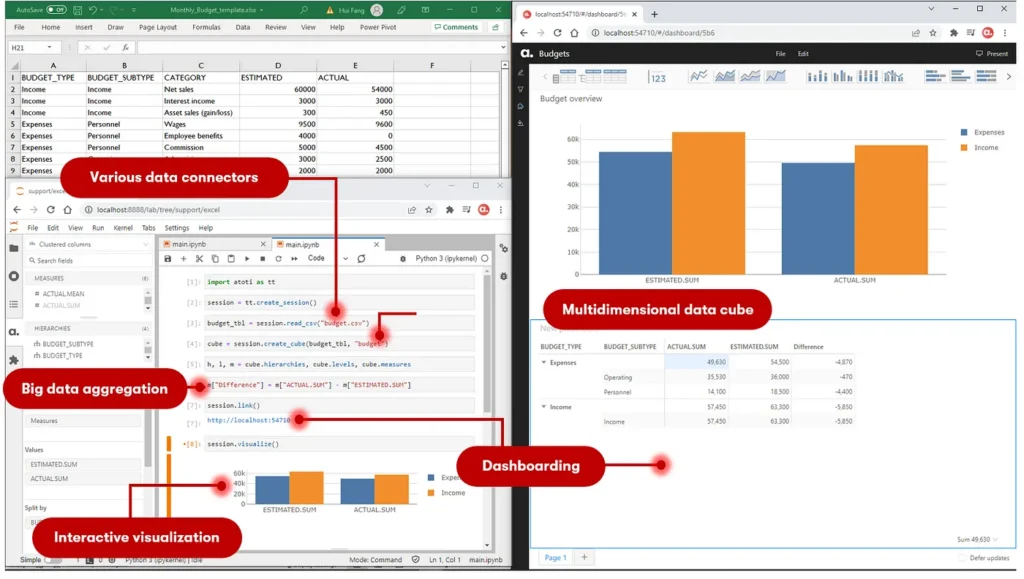The image size is (1024, 579).
Task: Select the ACTUAL.MEAN measure item
Action: click(63, 294)
